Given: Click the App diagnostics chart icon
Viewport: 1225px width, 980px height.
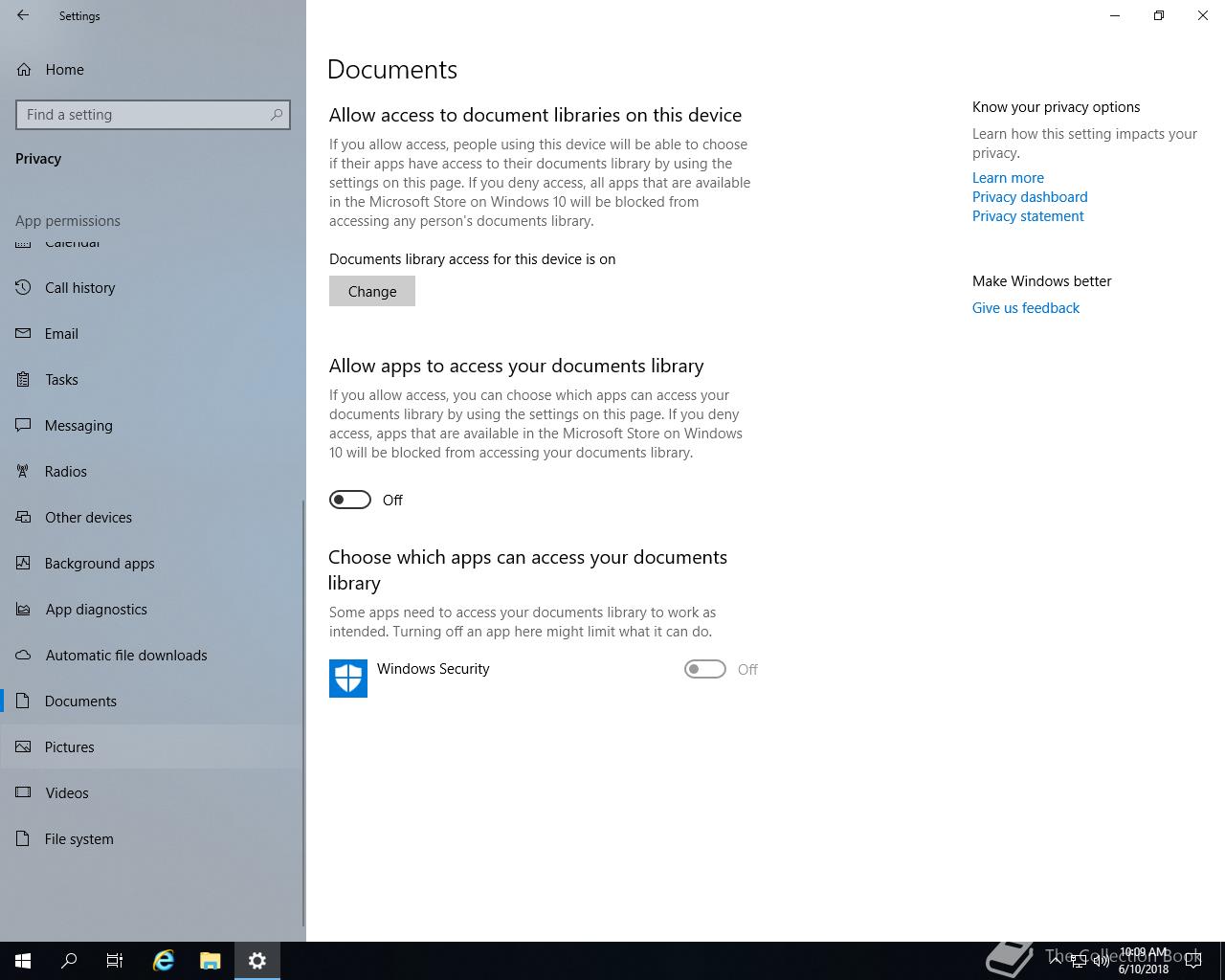Looking at the screenshot, I should 24,609.
